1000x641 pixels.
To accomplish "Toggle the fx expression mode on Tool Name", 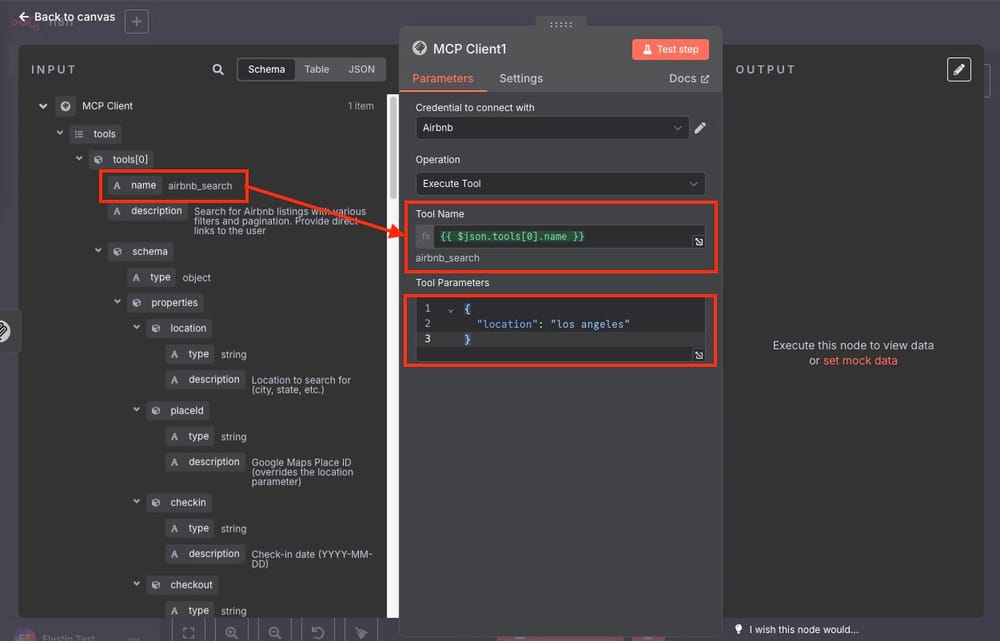I will coord(424,237).
